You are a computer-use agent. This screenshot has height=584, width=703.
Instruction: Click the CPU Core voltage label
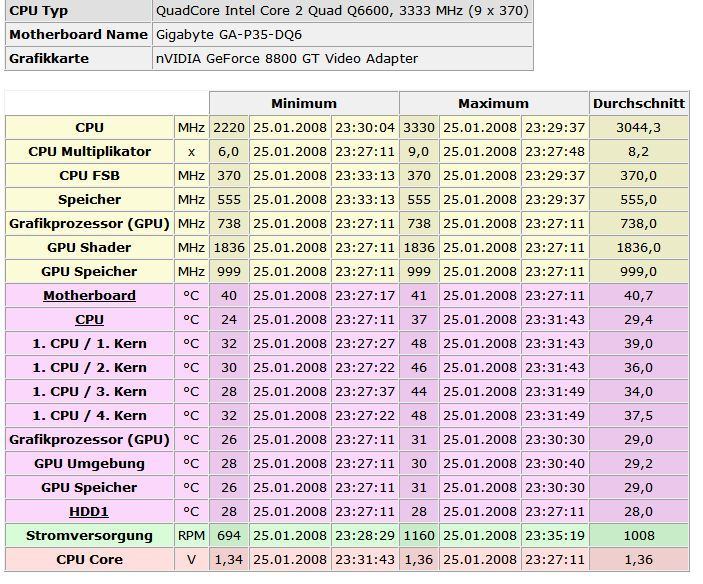[89, 559]
